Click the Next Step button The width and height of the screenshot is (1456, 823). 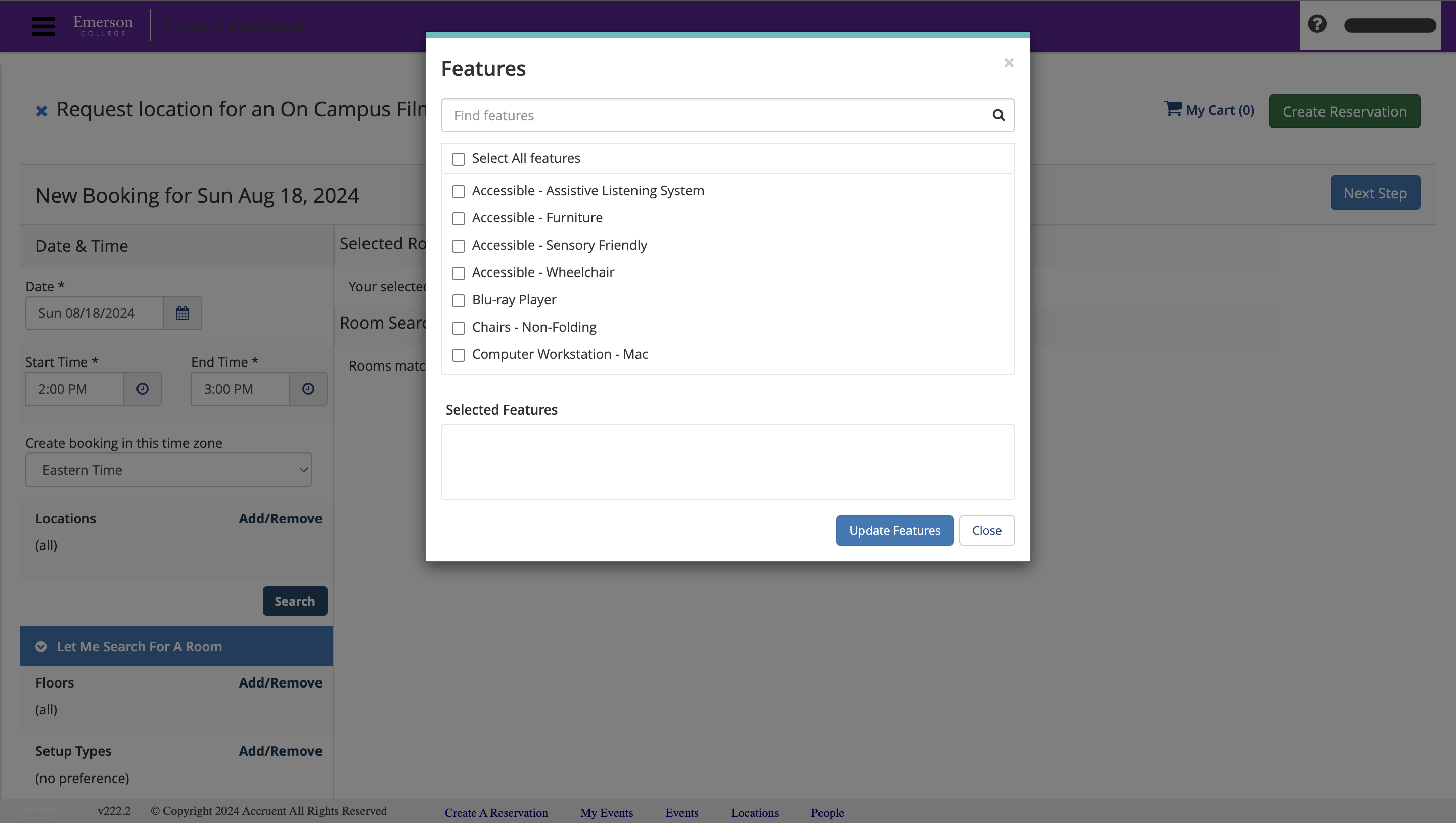(1375, 193)
